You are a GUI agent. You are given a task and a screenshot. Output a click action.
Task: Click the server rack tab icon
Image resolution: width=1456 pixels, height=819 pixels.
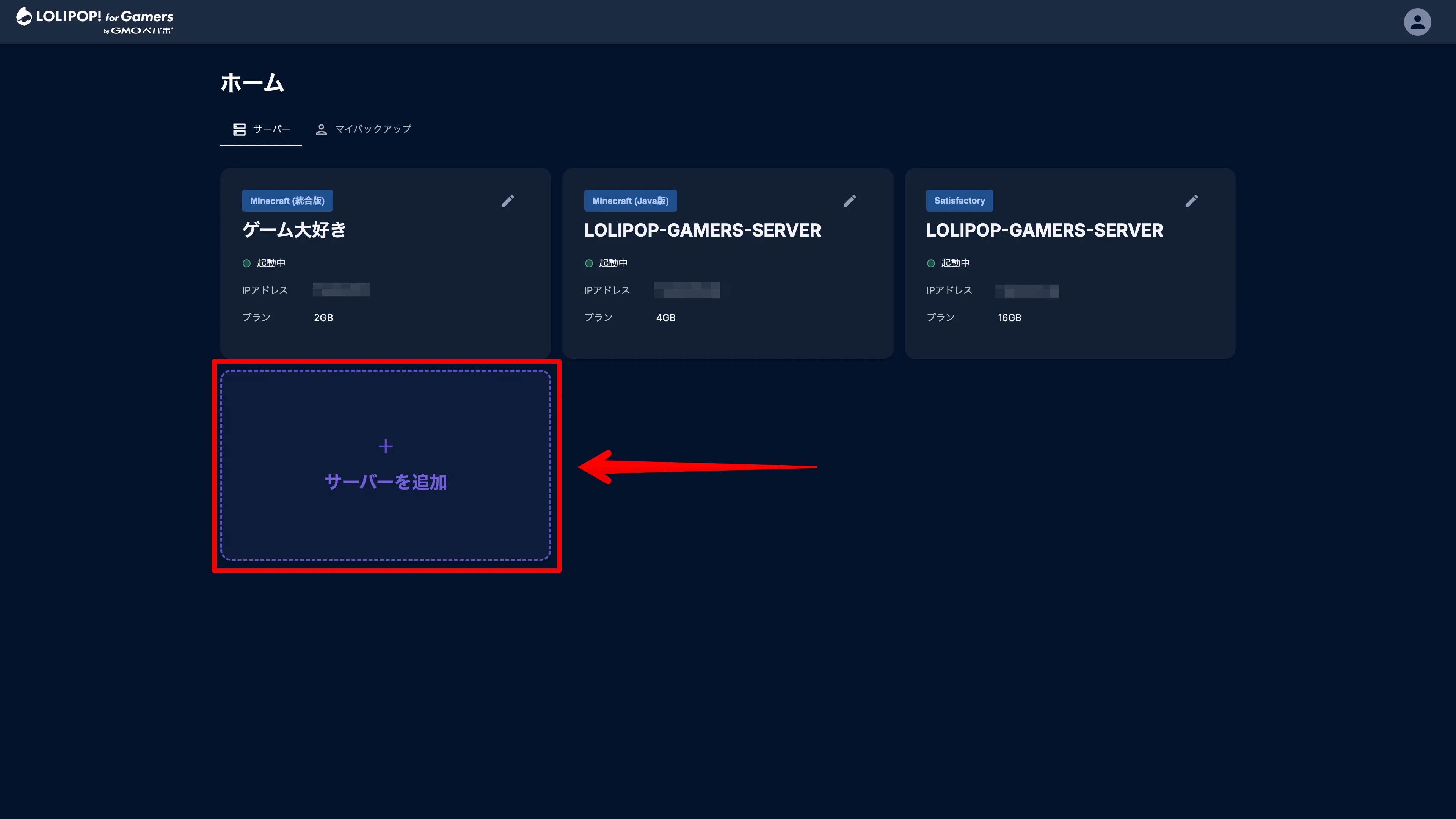point(239,129)
